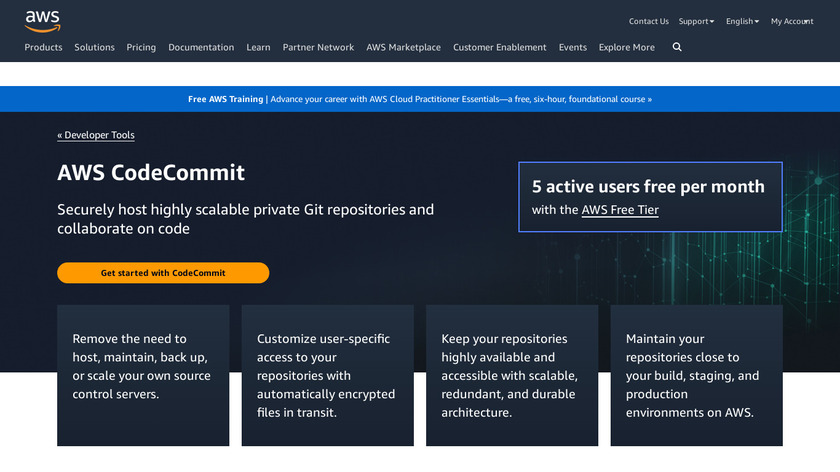This screenshot has height=472, width=840.
Task: Open the AWS Free Tier link
Action: tap(620, 210)
